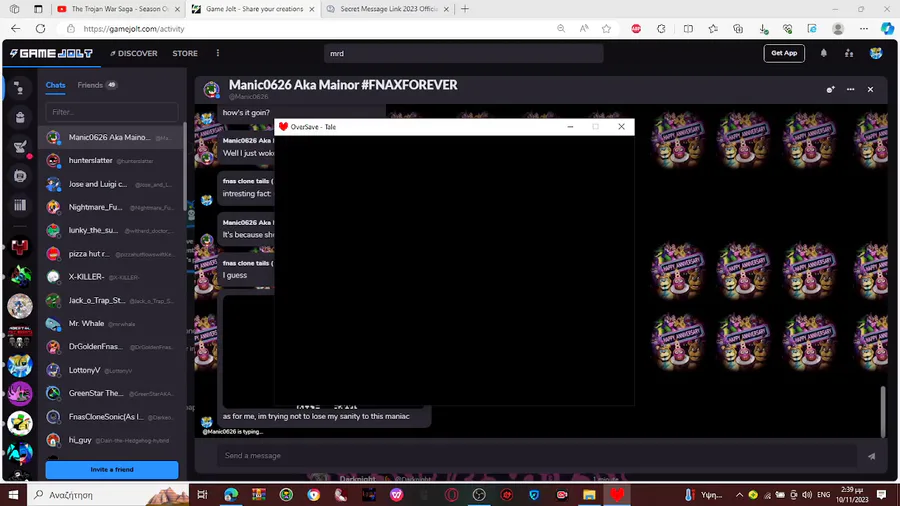Open the purple avatar community in rail

pos(20,394)
